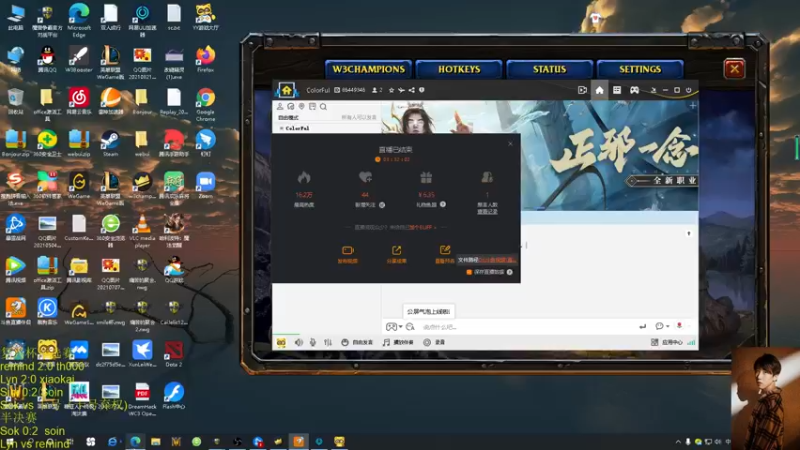Viewport: 800px width, 450px height.
Task: Click the yellow house channel logo
Action: pyautogui.click(x=287, y=90)
